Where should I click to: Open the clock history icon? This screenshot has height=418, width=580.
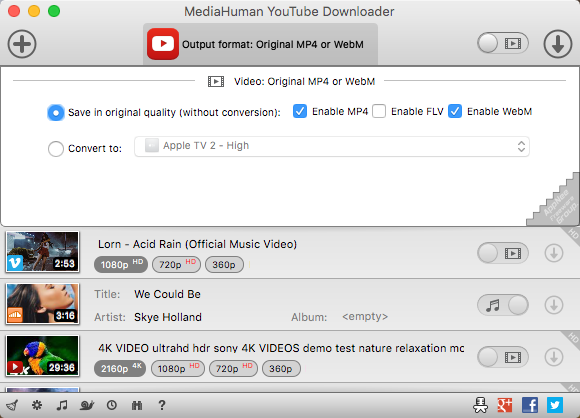click(112, 405)
